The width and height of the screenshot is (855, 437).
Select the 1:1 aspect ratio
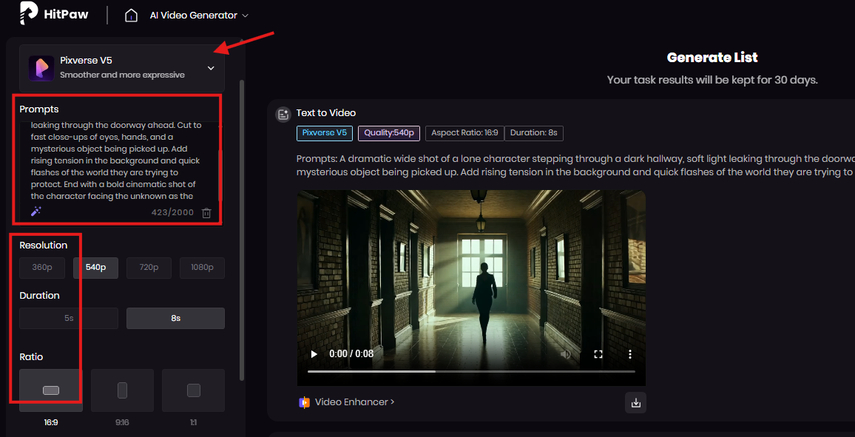(x=194, y=390)
